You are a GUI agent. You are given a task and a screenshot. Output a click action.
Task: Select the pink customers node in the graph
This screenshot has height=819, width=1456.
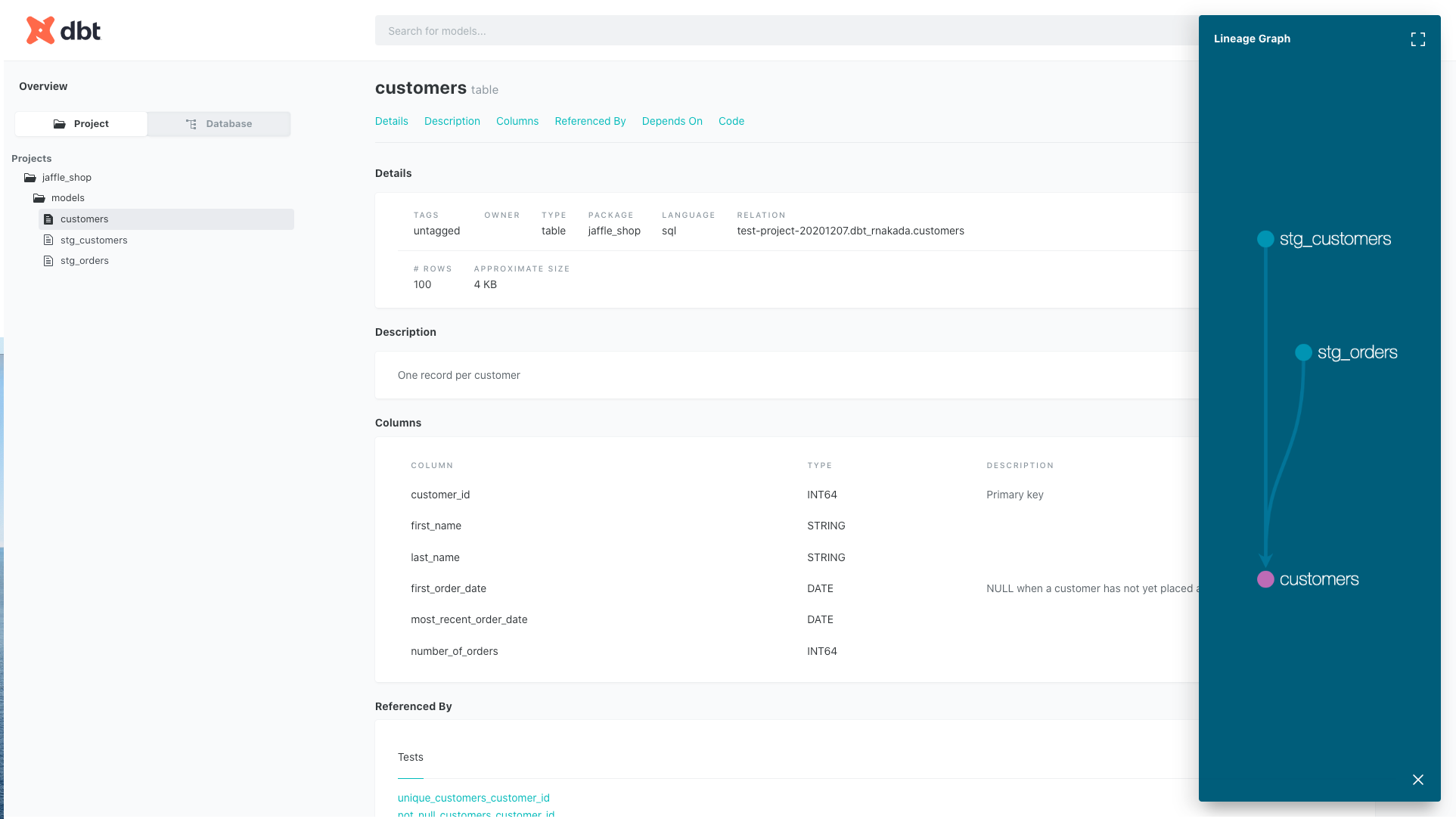1265,579
